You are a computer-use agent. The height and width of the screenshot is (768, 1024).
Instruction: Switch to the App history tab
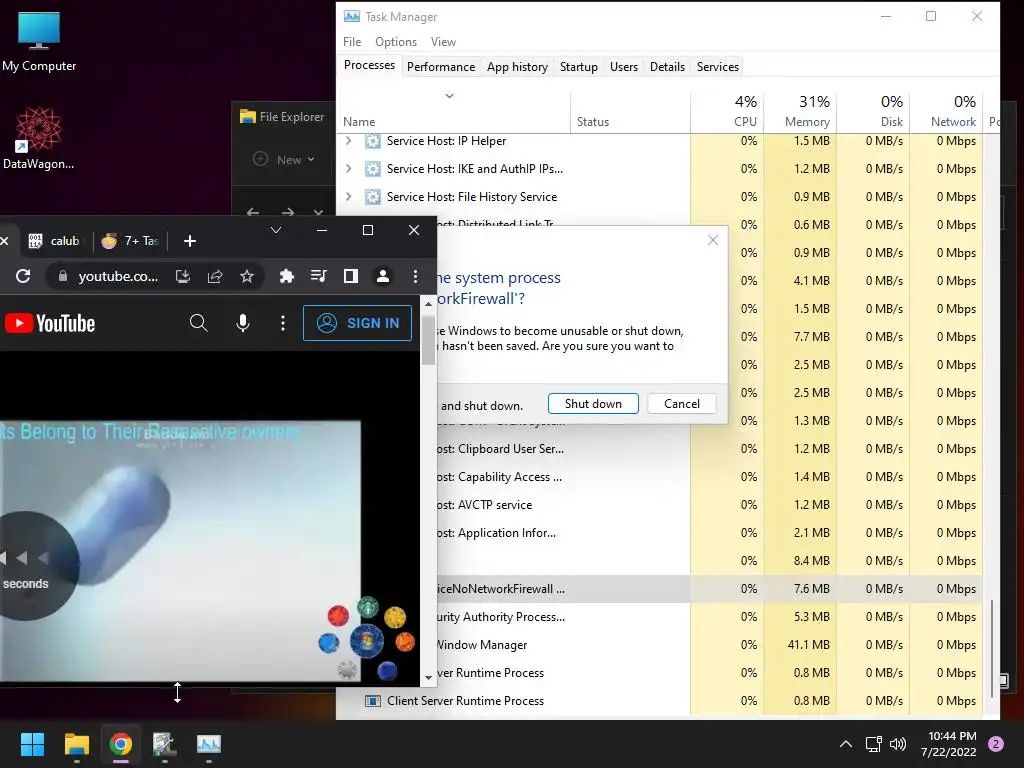coord(517,67)
